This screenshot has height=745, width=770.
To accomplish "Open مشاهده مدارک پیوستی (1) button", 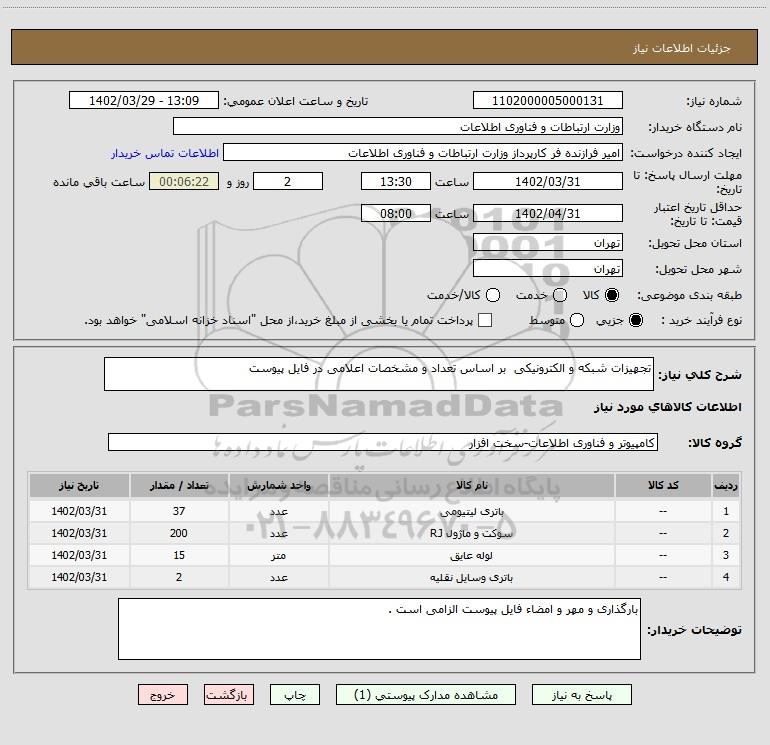I will pos(426,695).
